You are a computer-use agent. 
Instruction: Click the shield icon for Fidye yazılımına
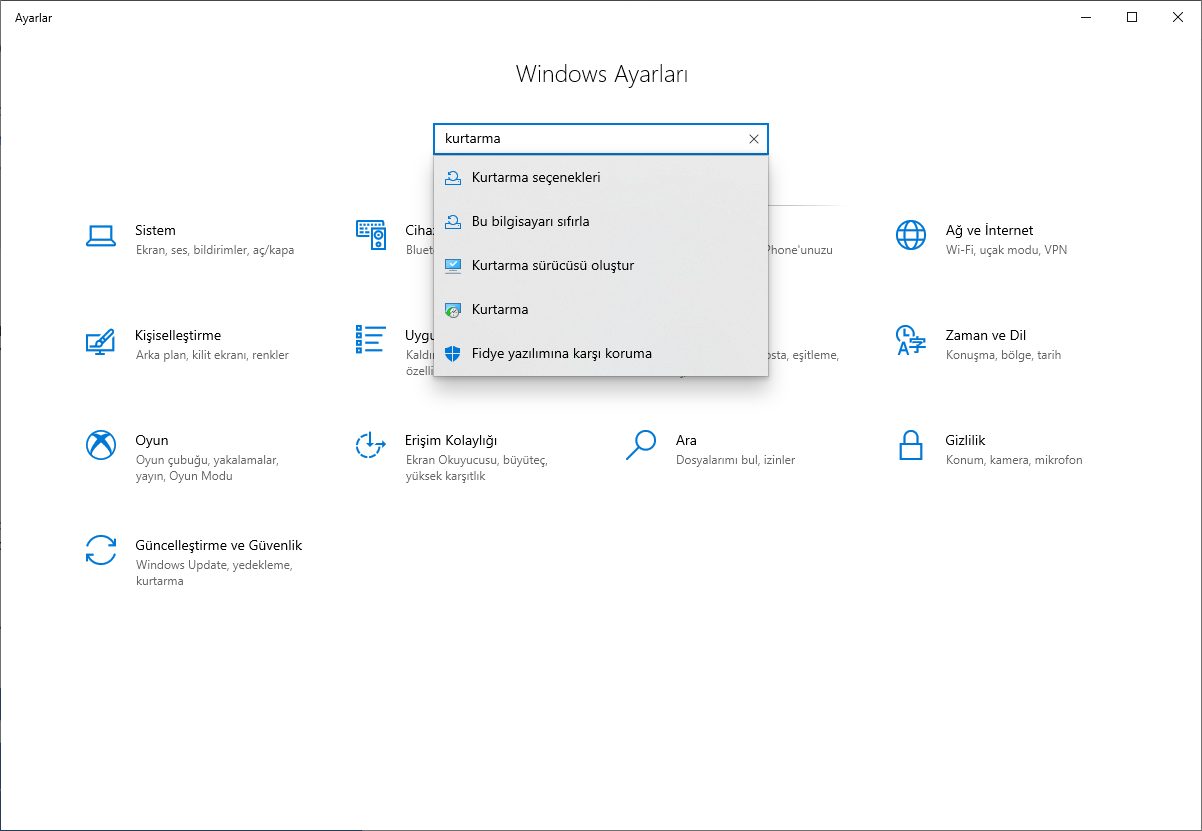(x=453, y=354)
